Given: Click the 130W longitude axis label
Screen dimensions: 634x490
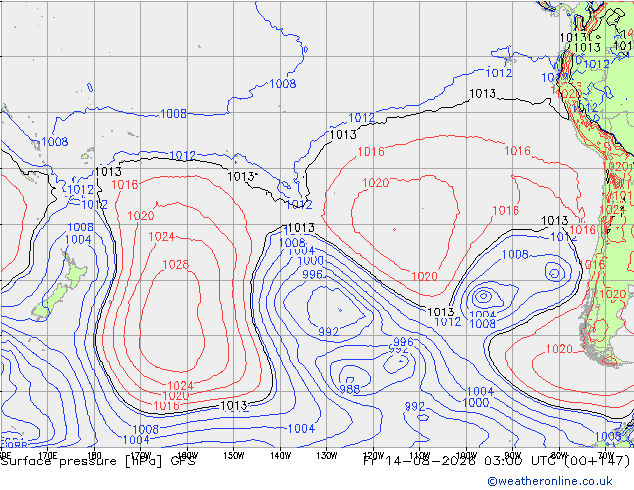Looking at the screenshot, I should pyautogui.click(x=327, y=456).
